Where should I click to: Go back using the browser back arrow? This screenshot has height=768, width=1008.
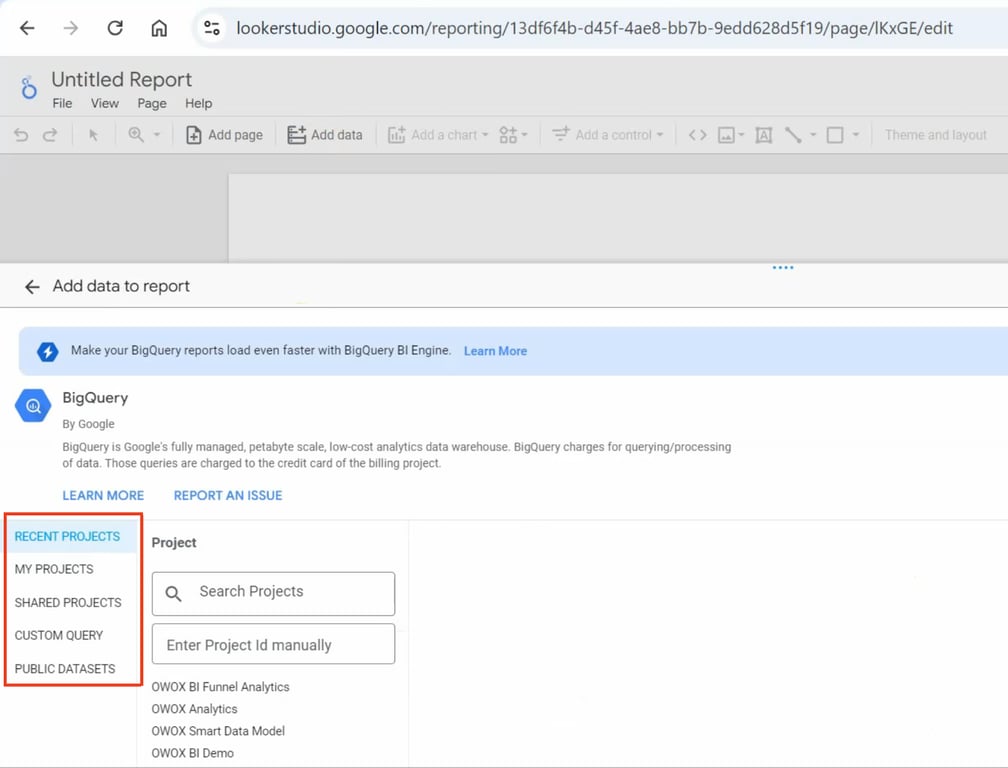(27, 28)
